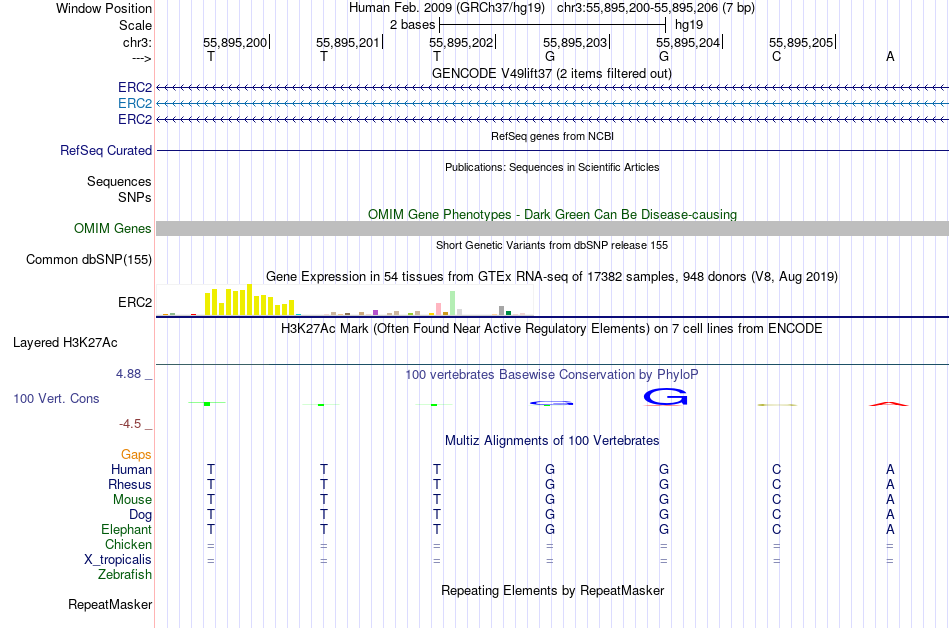
Task: Select the '2 bases' scale bar
Action: (x=553, y=25)
